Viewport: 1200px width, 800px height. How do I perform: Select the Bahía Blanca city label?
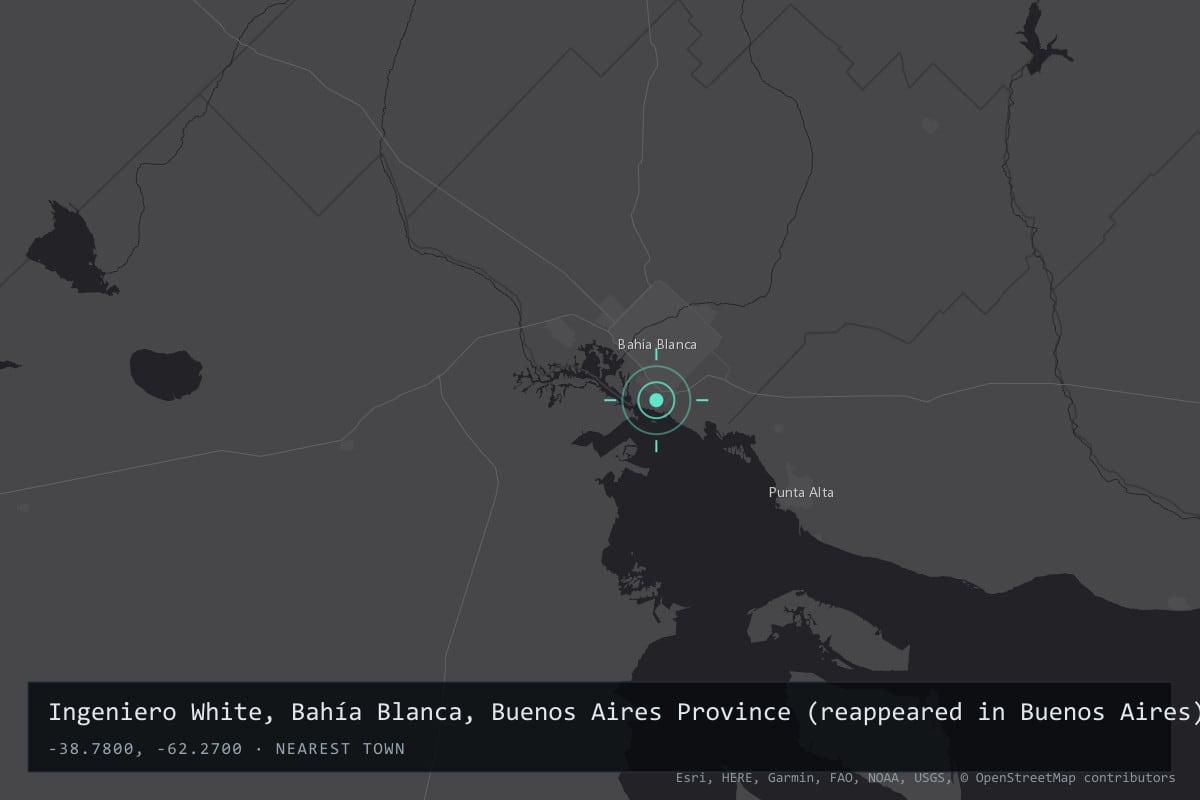click(x=657, y=344)
